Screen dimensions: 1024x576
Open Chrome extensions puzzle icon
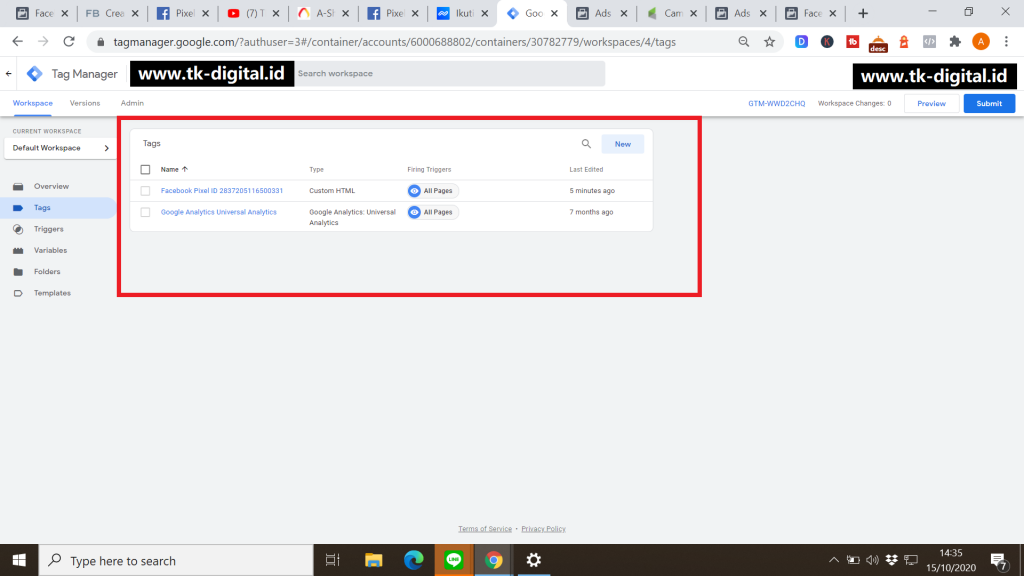pos(955,42)
